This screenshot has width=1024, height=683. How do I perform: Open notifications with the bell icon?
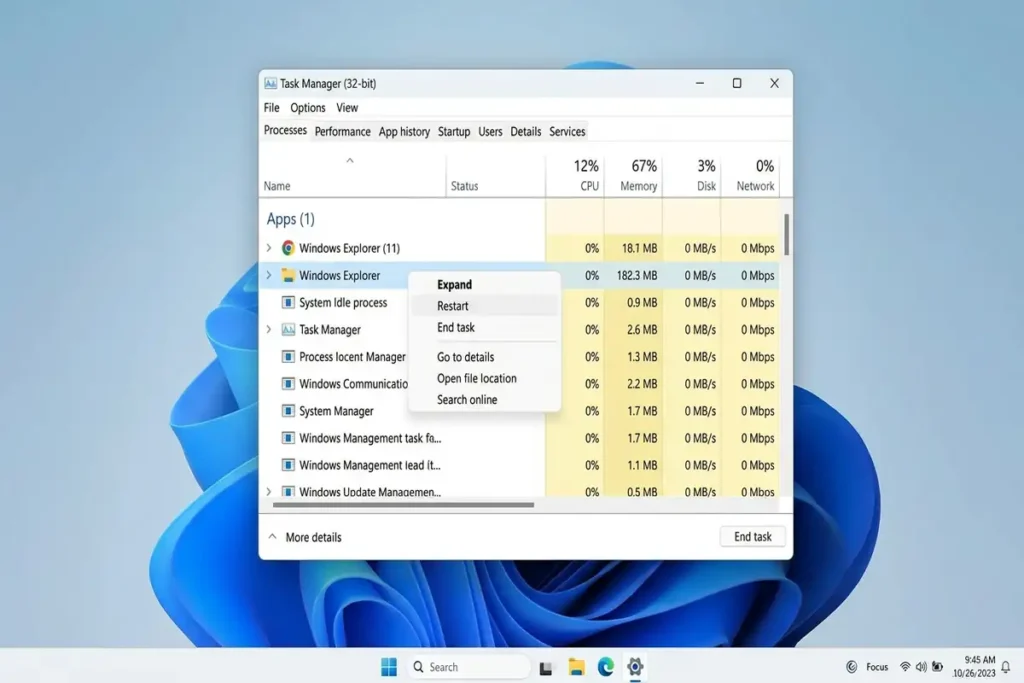click(x=1006, y=667)
